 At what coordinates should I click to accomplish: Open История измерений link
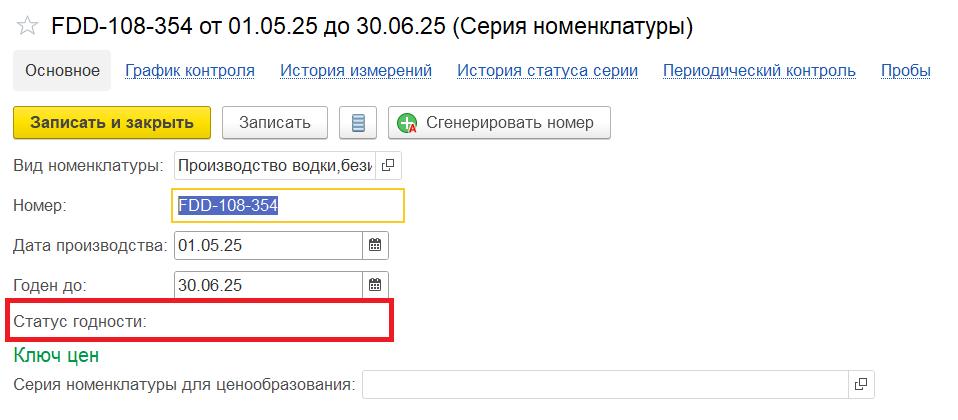pos(356,71)
